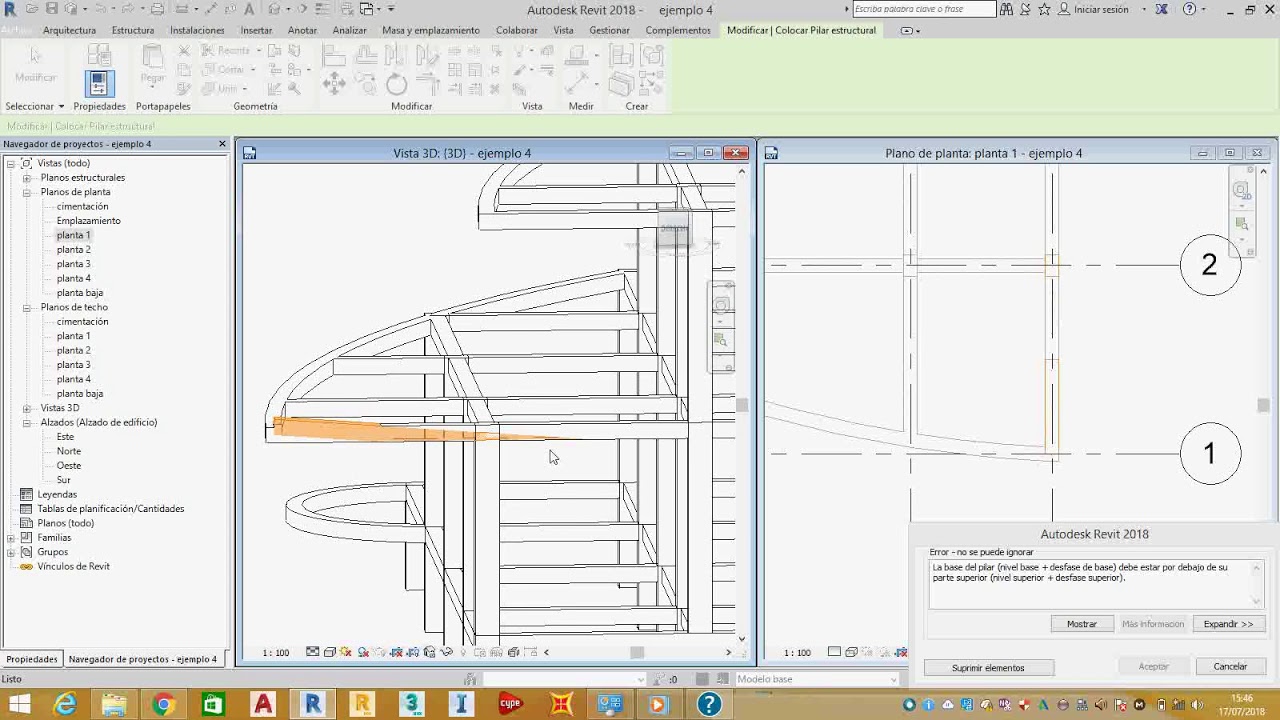
Task: Switch to the Propiedades panel tab
Action: pyautogui.click(x=32, y=659)
